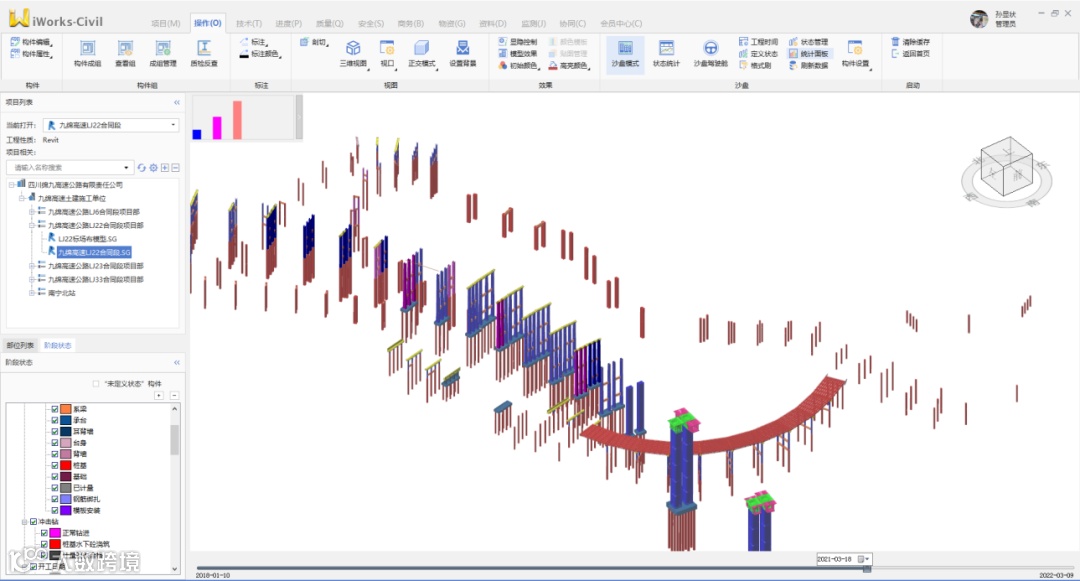Click 定义状态 define status
Image resolution: width=1080 pixels, height=581 pixels.
pos(758,54)
